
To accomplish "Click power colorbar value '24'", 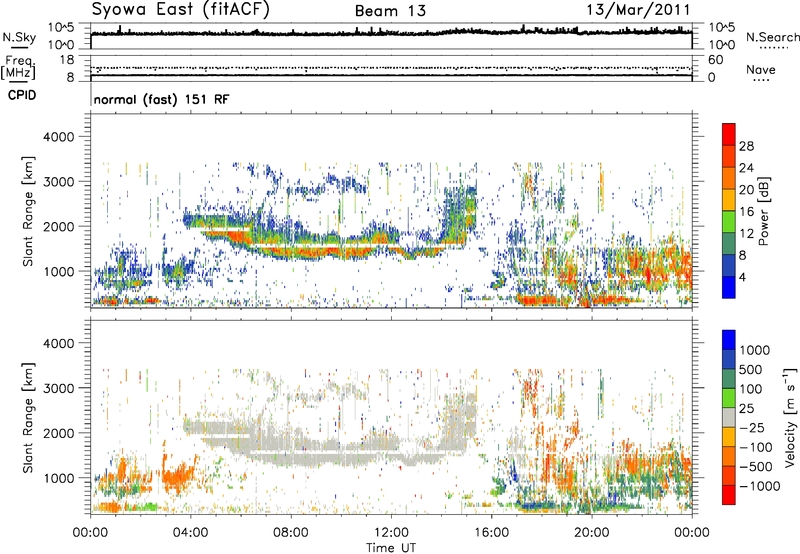I will 746,168.
